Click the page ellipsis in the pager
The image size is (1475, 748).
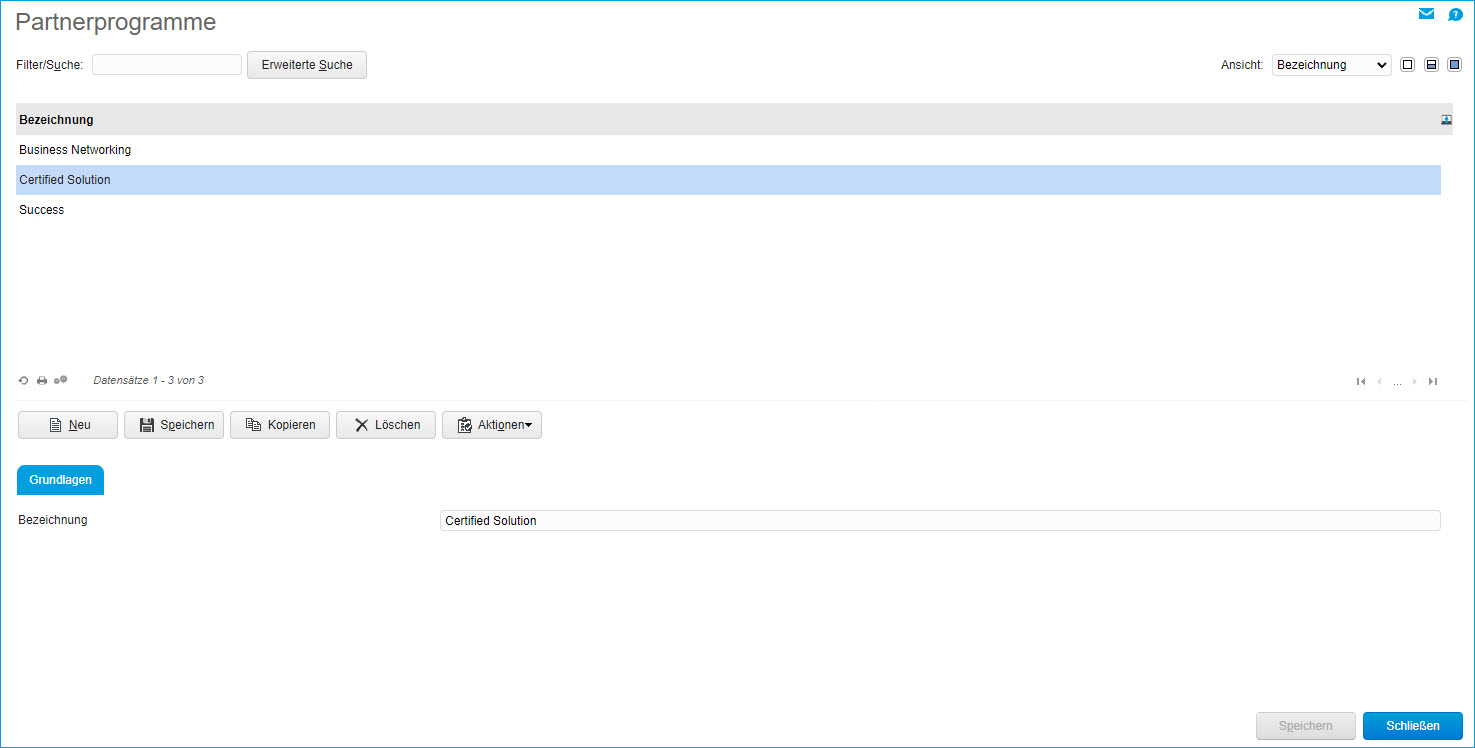click(x=1397, y=383)
